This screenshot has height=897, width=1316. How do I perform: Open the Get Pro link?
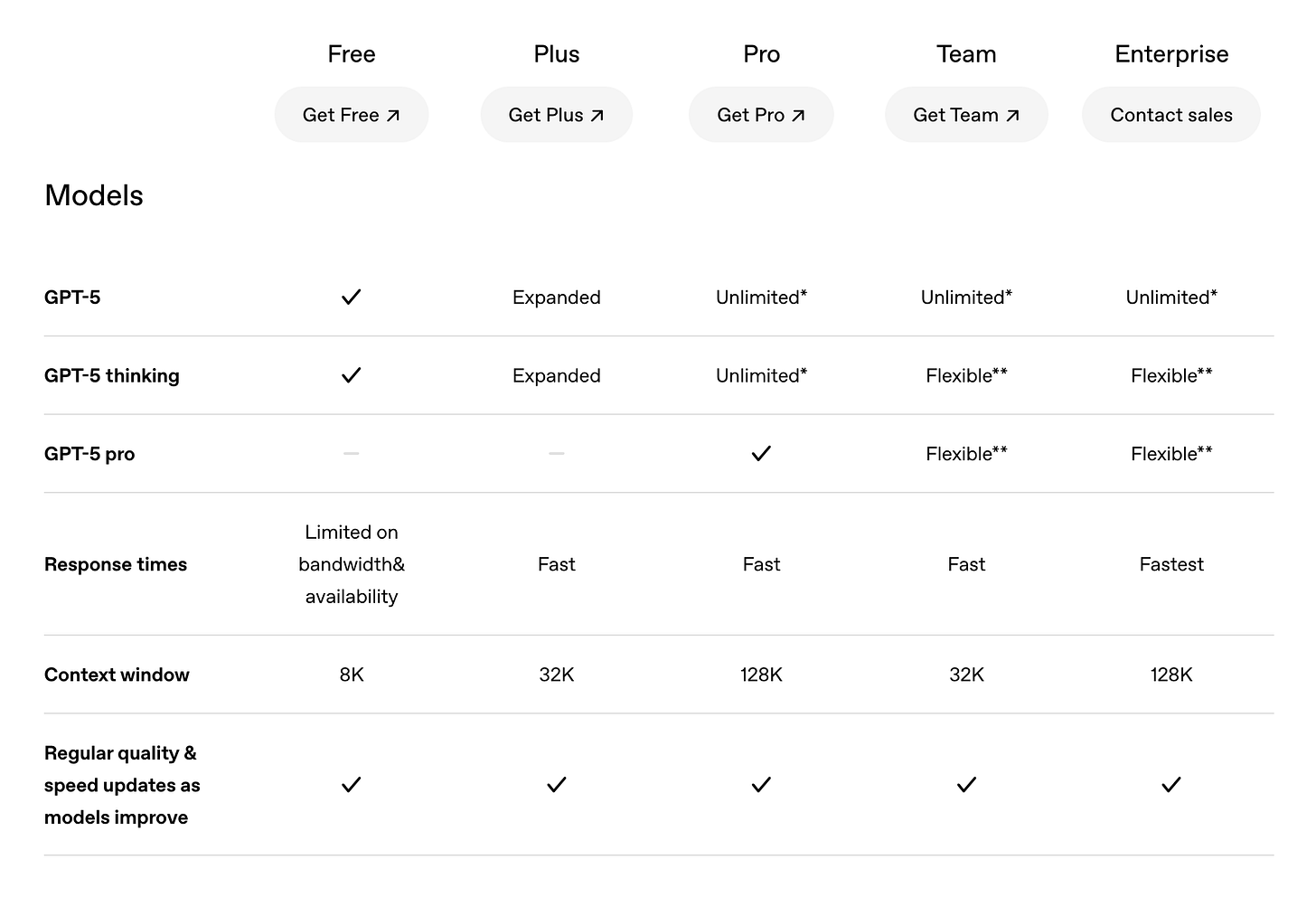(x=760, y=115)
